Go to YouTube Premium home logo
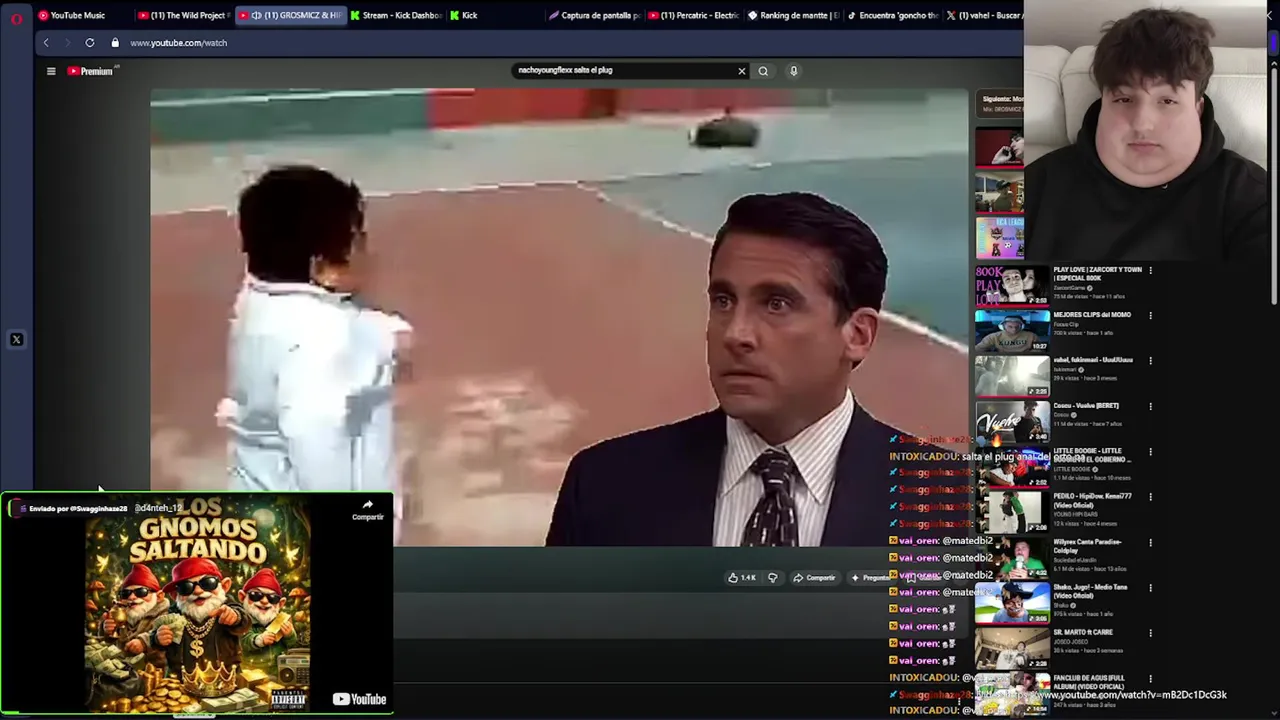This screenshot has width=1280, height=720. click(x=92, y=71)
